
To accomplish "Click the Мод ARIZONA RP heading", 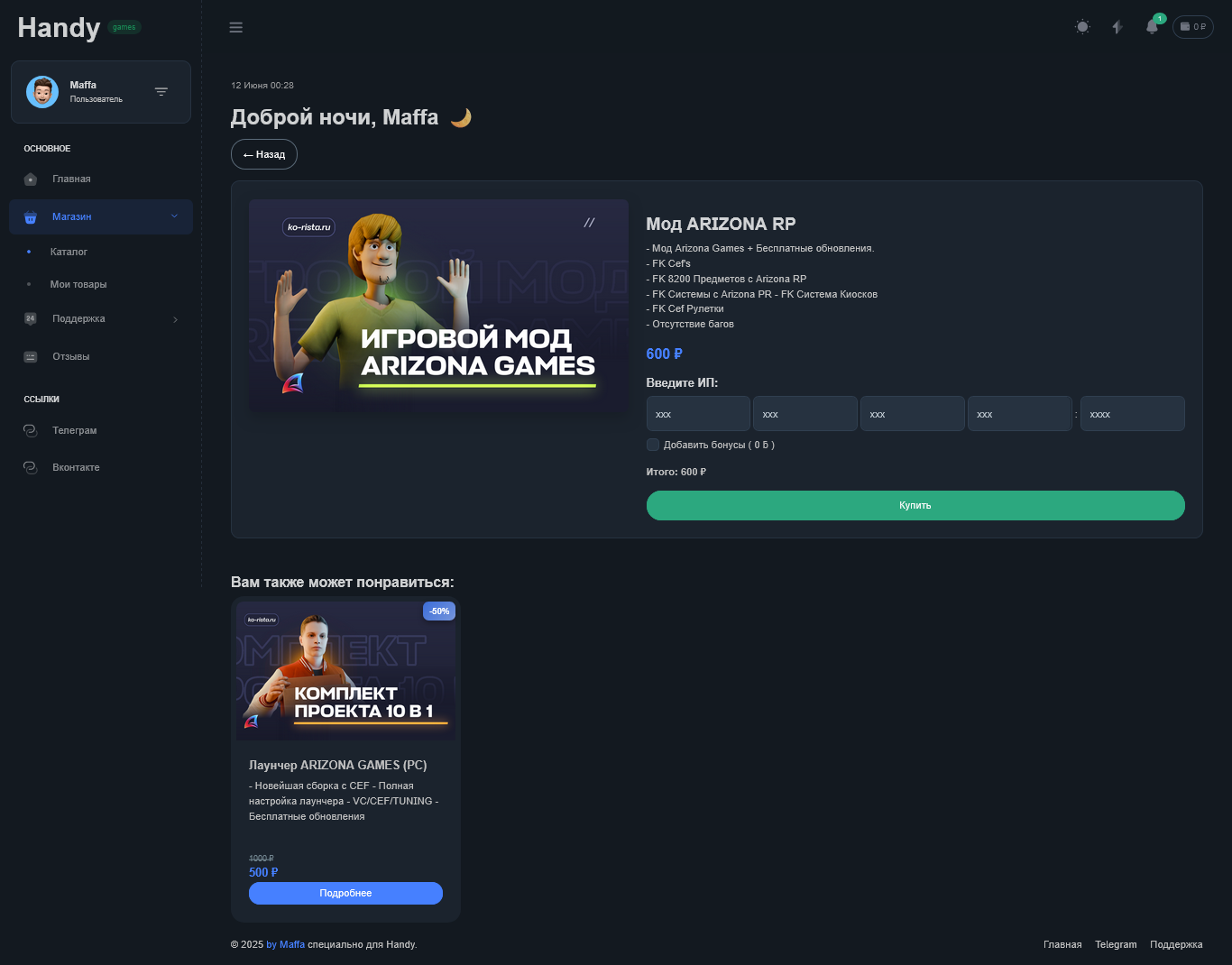I will coord(721,224).
